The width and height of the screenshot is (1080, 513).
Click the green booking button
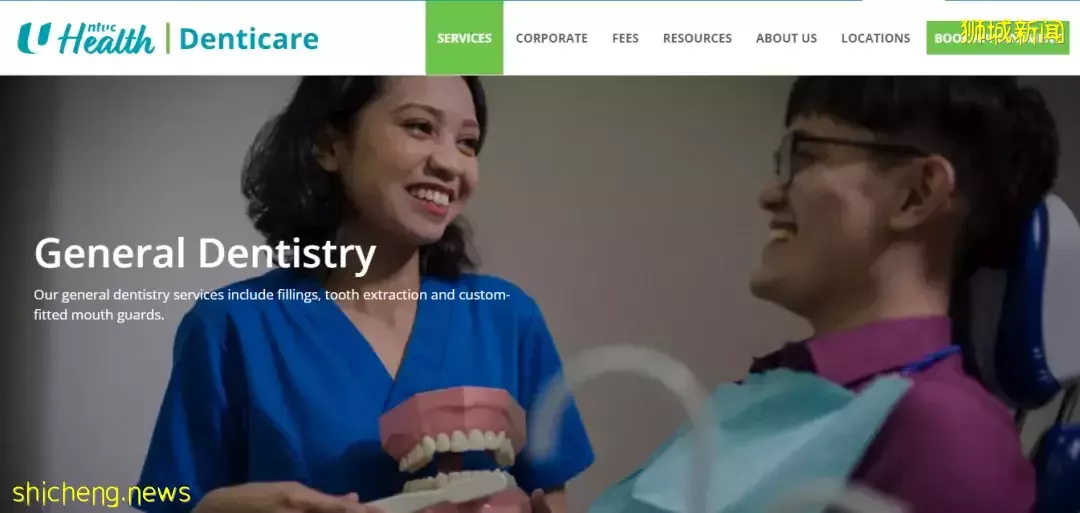tap(997, 38)
